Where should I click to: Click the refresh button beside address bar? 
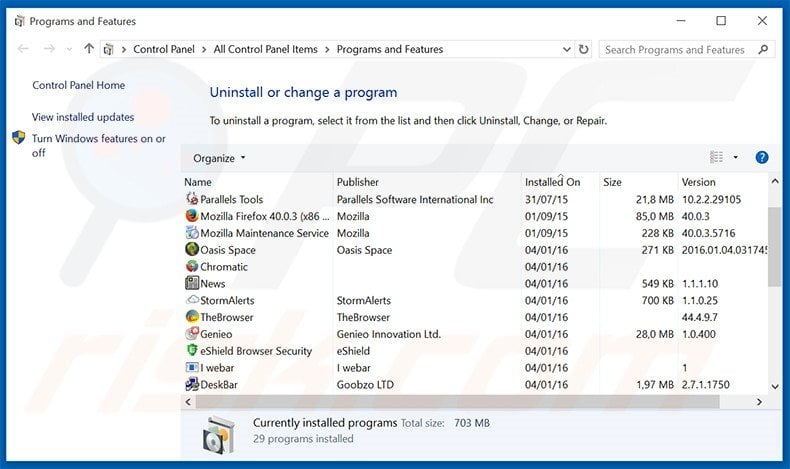(x=583, y=49)
